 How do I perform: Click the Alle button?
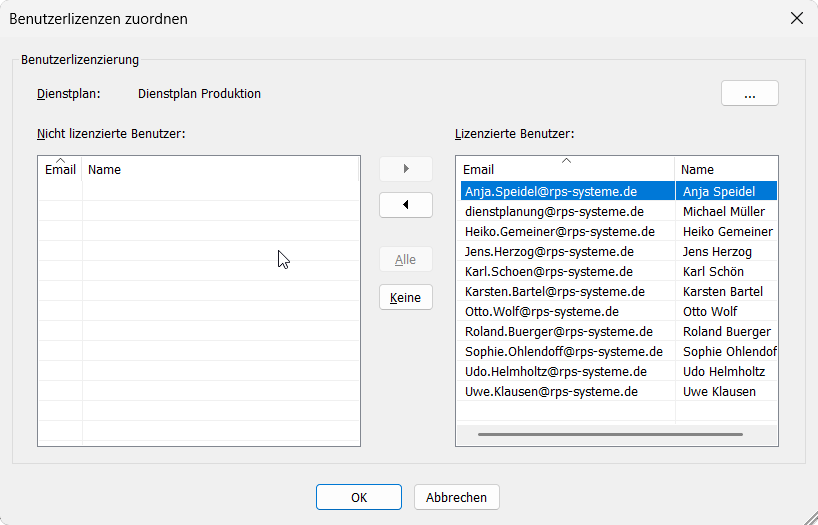(x=406, y=259)
